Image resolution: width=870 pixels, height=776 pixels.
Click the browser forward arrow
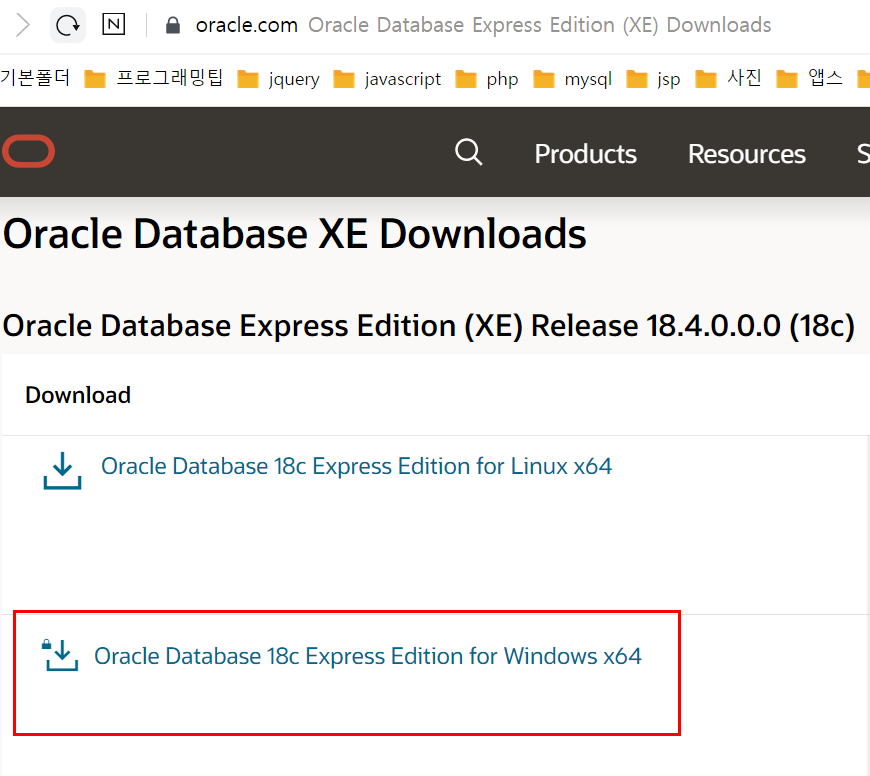click(x=23, y=25)
